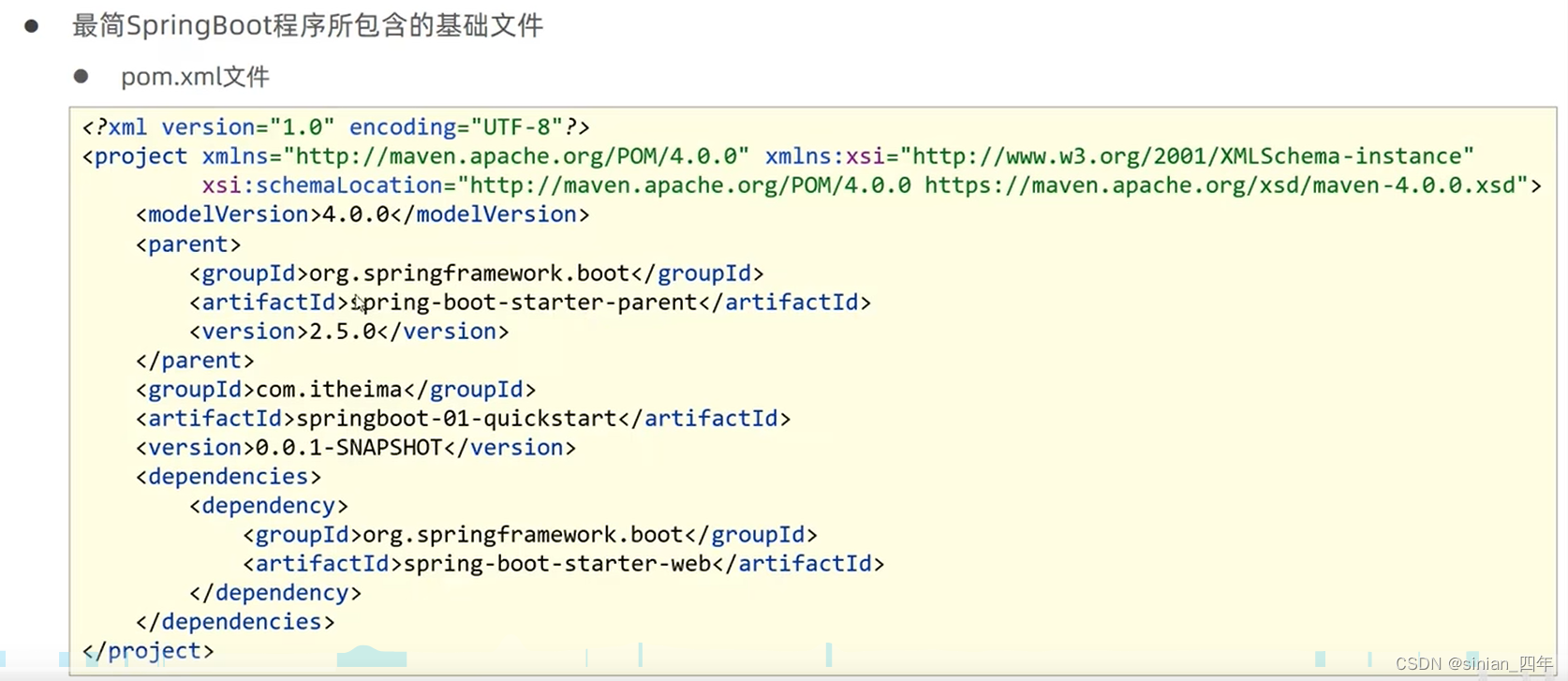This screenshot has width=1568, height=681.
Task: Click the springboot-01-quickstart artifactId line
Action: click(464, 419)
